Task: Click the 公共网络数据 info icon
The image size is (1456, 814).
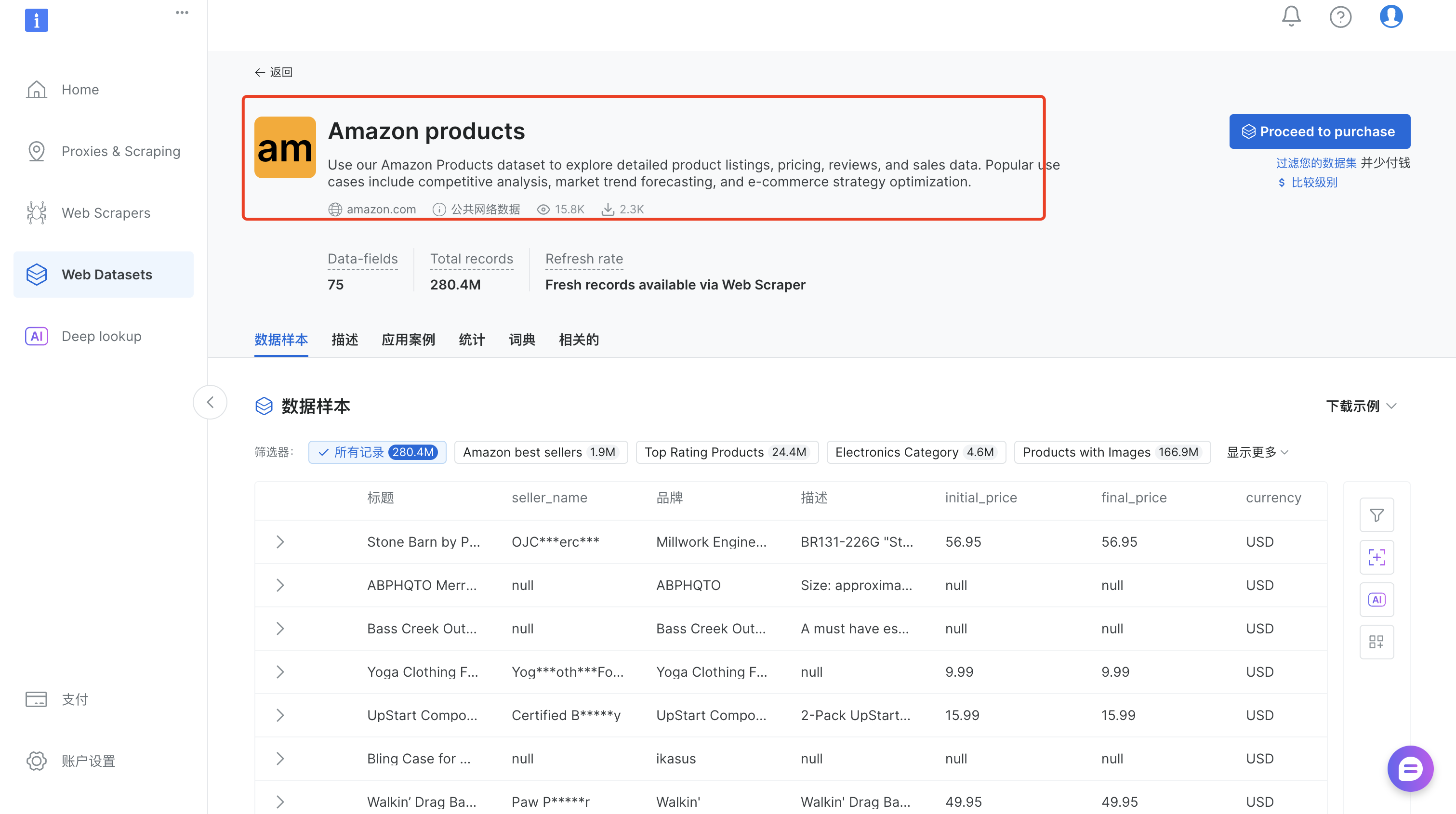Action: tap(438, 210)
